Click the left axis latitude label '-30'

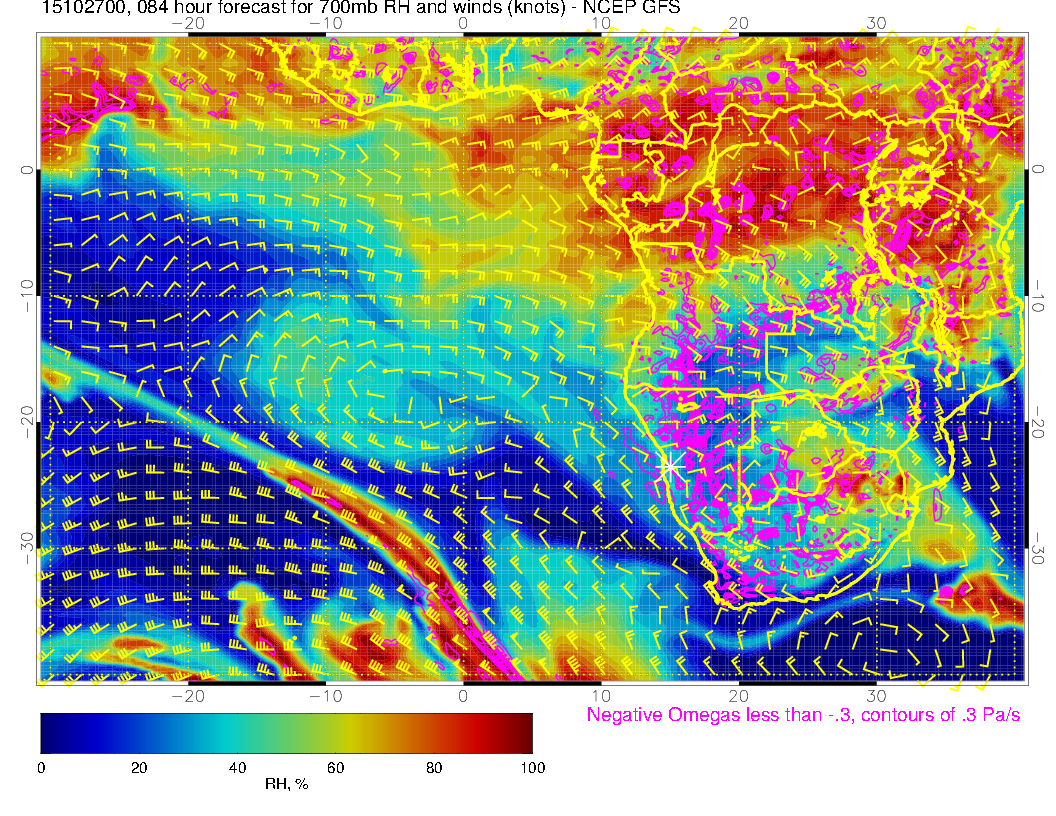point(27,548)
